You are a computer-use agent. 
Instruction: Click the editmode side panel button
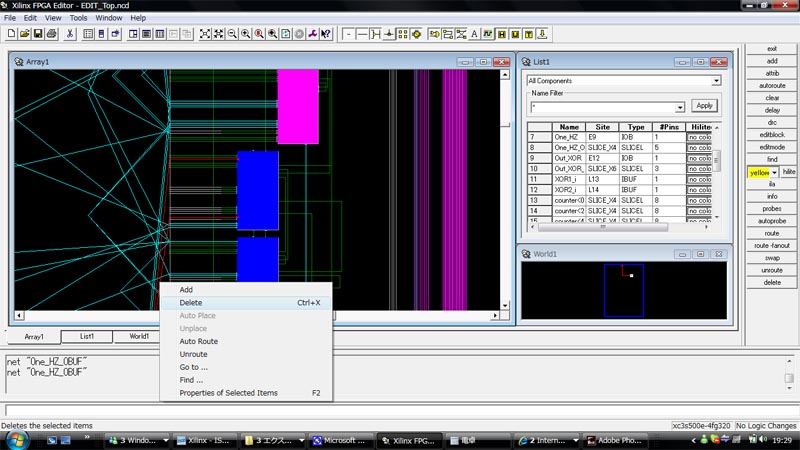click(771, 147)
